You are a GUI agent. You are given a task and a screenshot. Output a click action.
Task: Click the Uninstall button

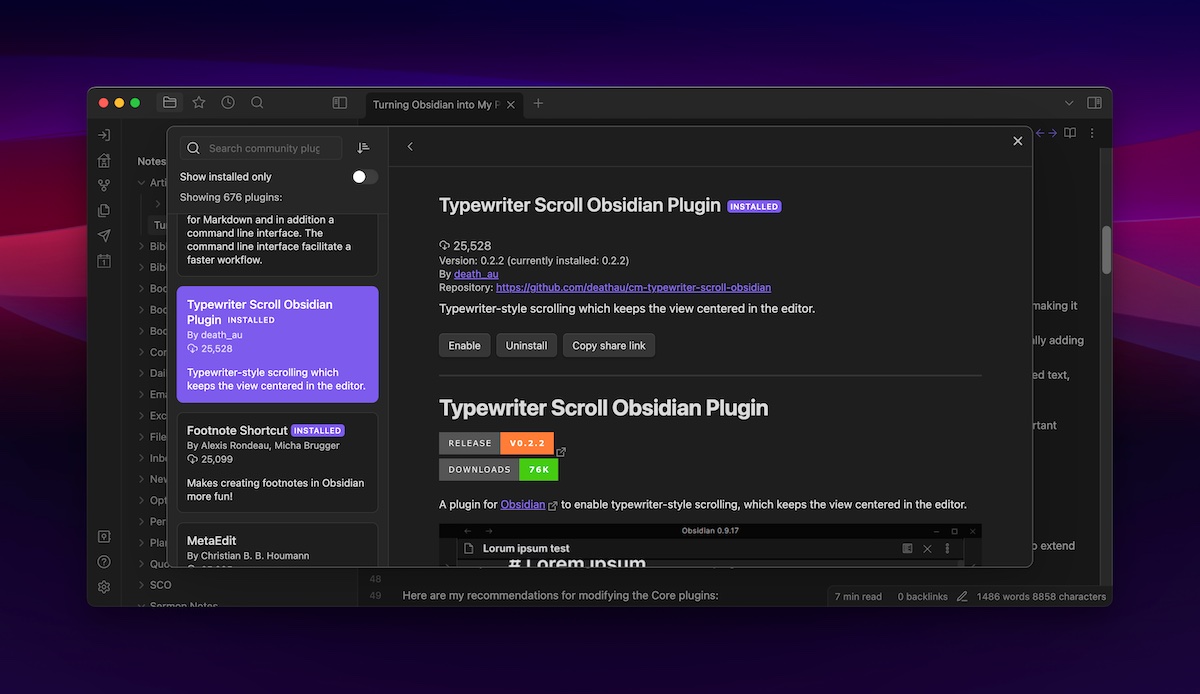point(526,345)
